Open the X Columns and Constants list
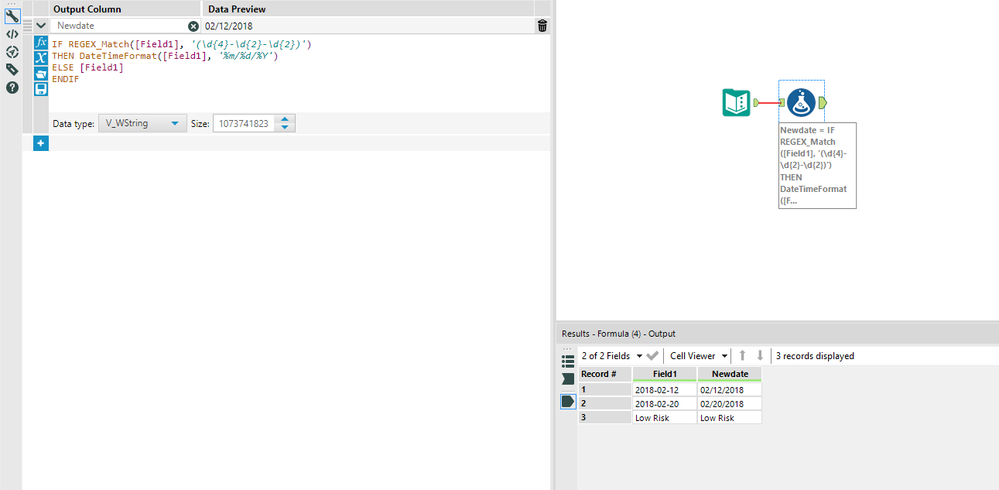Screen dimensions: 999x490 [x=41, y=58]
